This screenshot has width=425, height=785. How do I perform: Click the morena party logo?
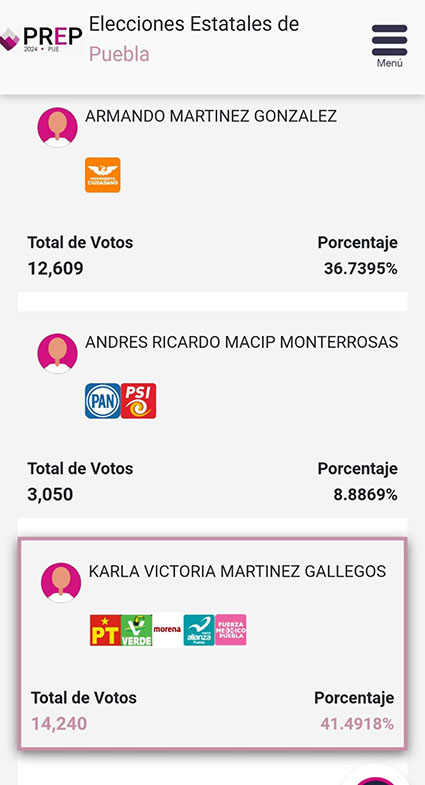(168, 630)
